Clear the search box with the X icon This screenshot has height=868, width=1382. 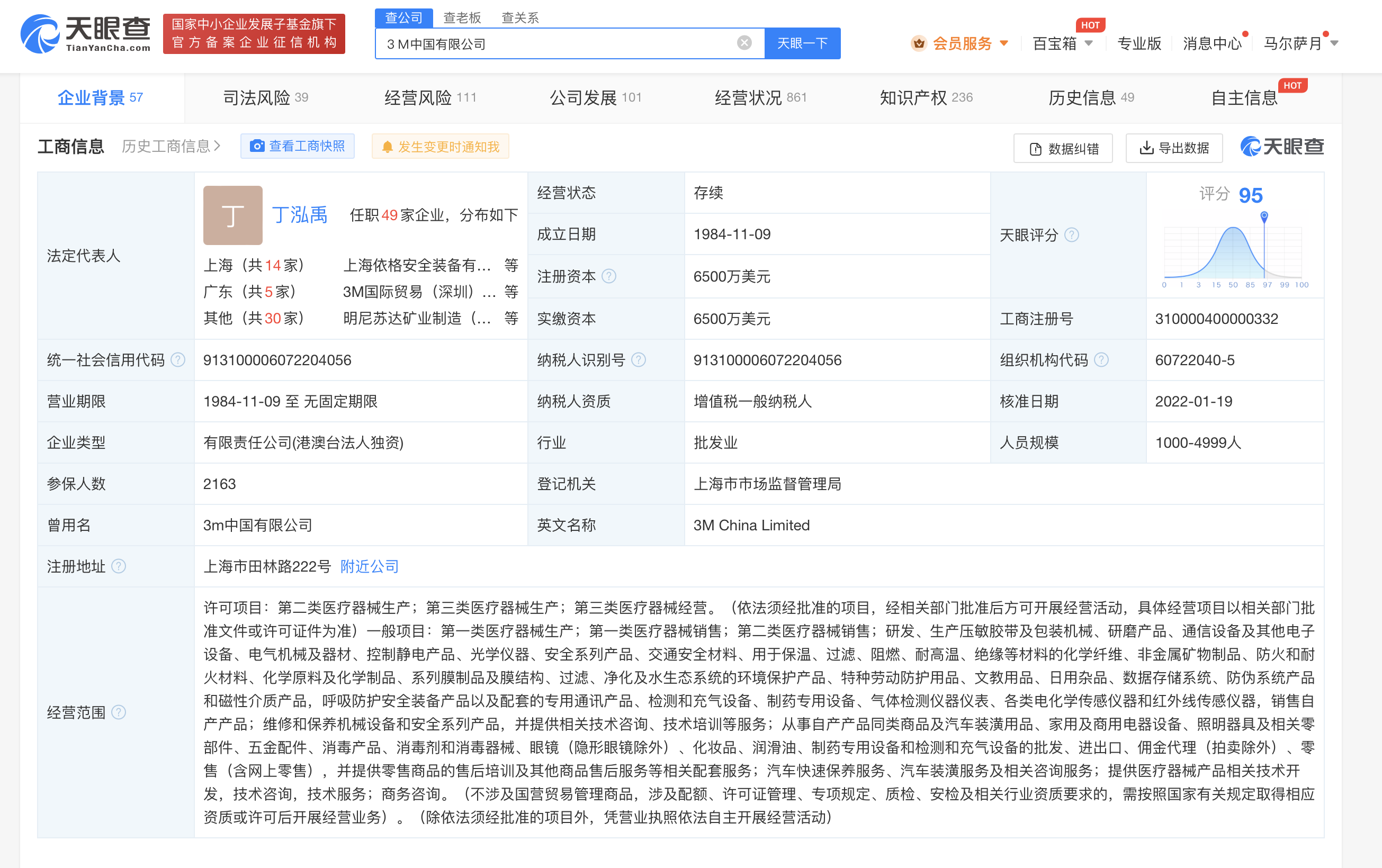[744, 43]
